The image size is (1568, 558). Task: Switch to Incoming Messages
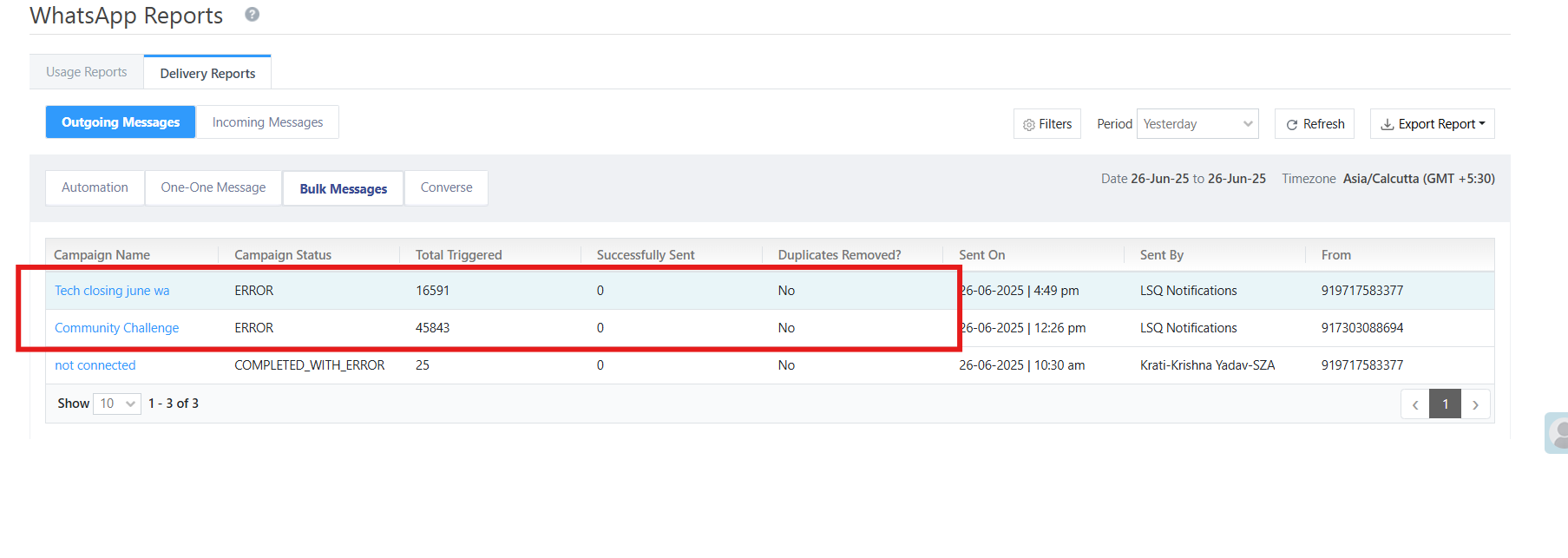[x=267, y=122]
